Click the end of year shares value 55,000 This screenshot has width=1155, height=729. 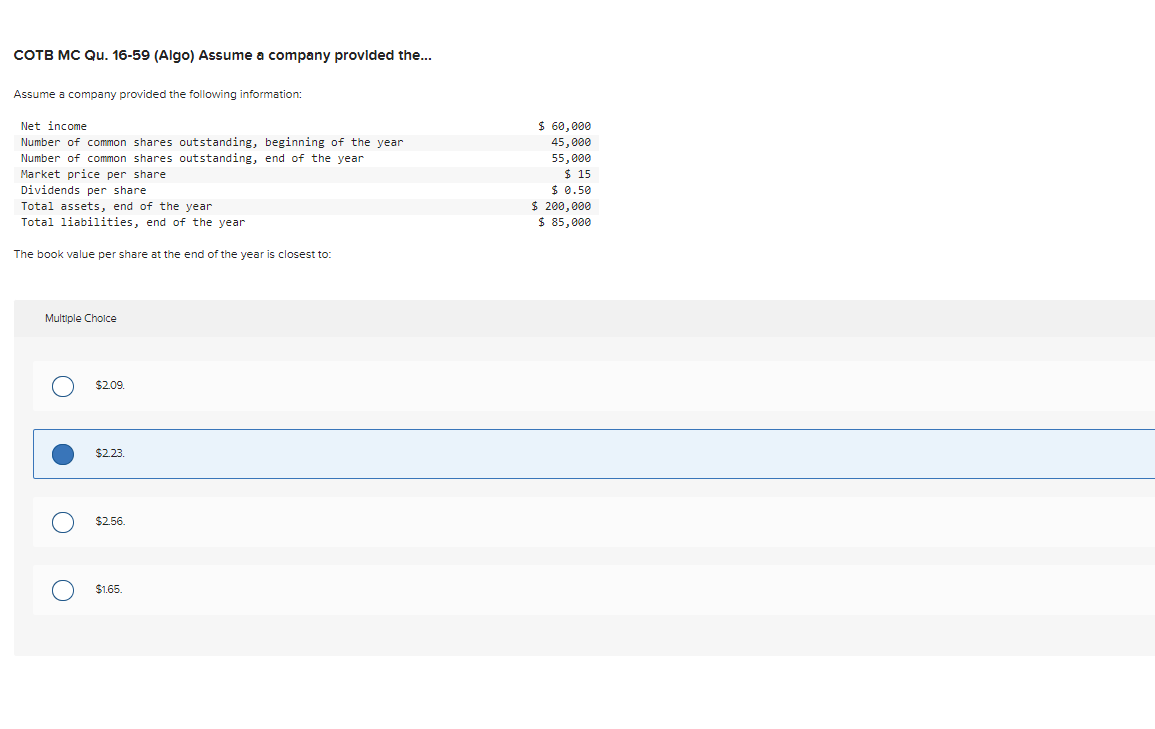568,158
